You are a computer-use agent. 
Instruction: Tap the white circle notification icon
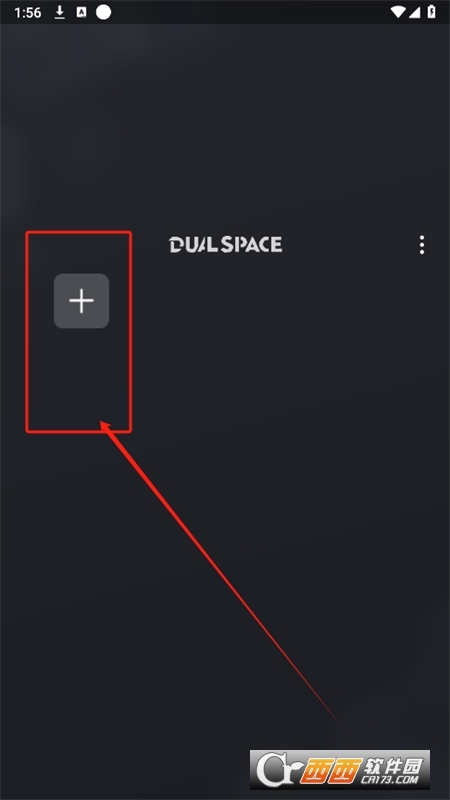coord(104,12)
